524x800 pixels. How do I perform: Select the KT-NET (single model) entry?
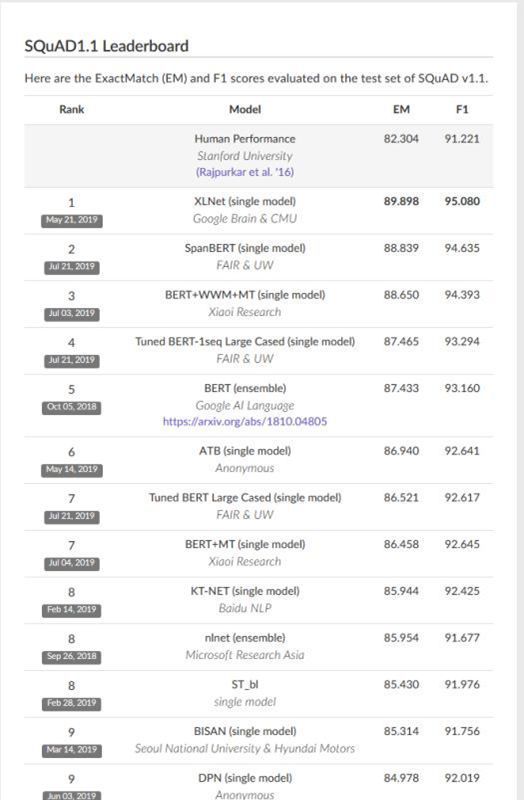(x=245, y=591)
